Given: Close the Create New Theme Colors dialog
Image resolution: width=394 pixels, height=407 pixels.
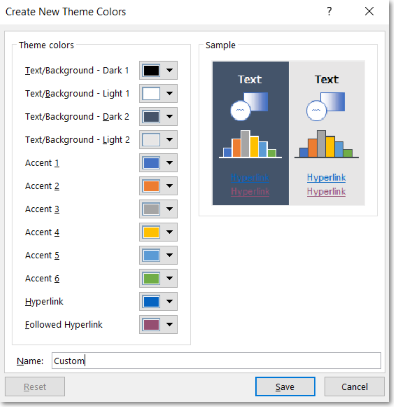Looking at the screenshot, I should [x=369, y=12].
